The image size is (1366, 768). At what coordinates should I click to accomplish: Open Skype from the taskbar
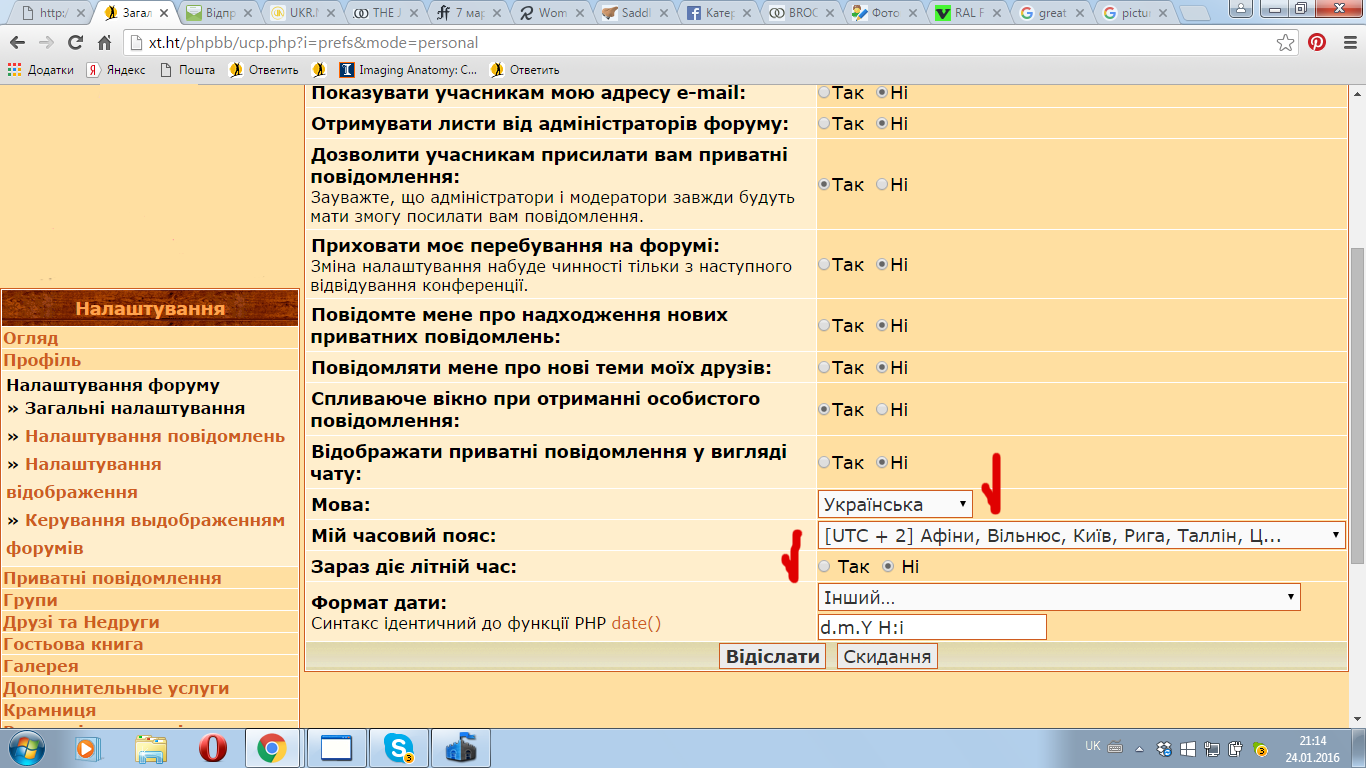(399, 747)
